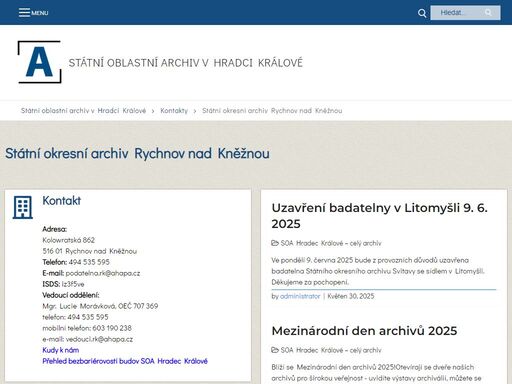This screenshot has height=384, width=512.
Task: Click the postal line 516 01 Rychnov nad Kněžnou
Action: tap(89, 251)
